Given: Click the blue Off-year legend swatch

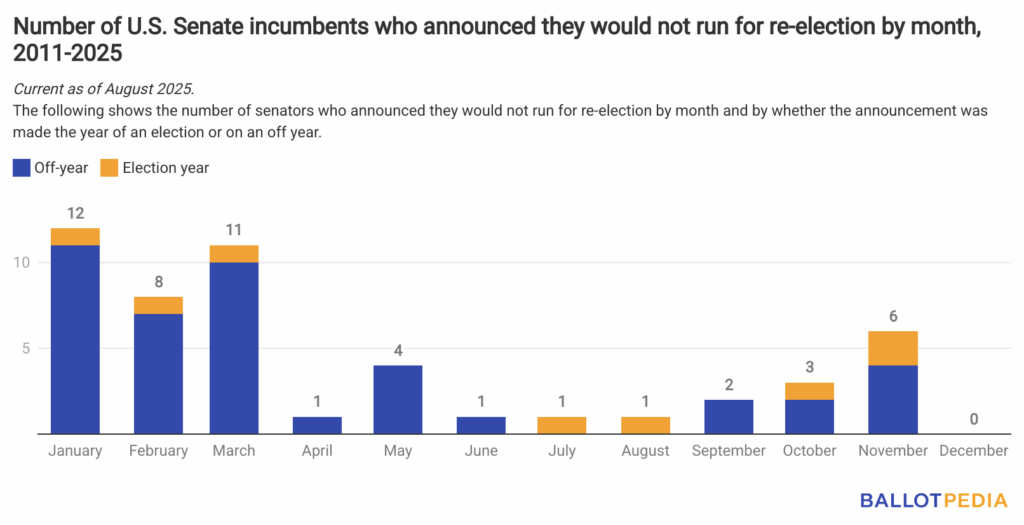Looking at the screenshot, I should [22, 168].
